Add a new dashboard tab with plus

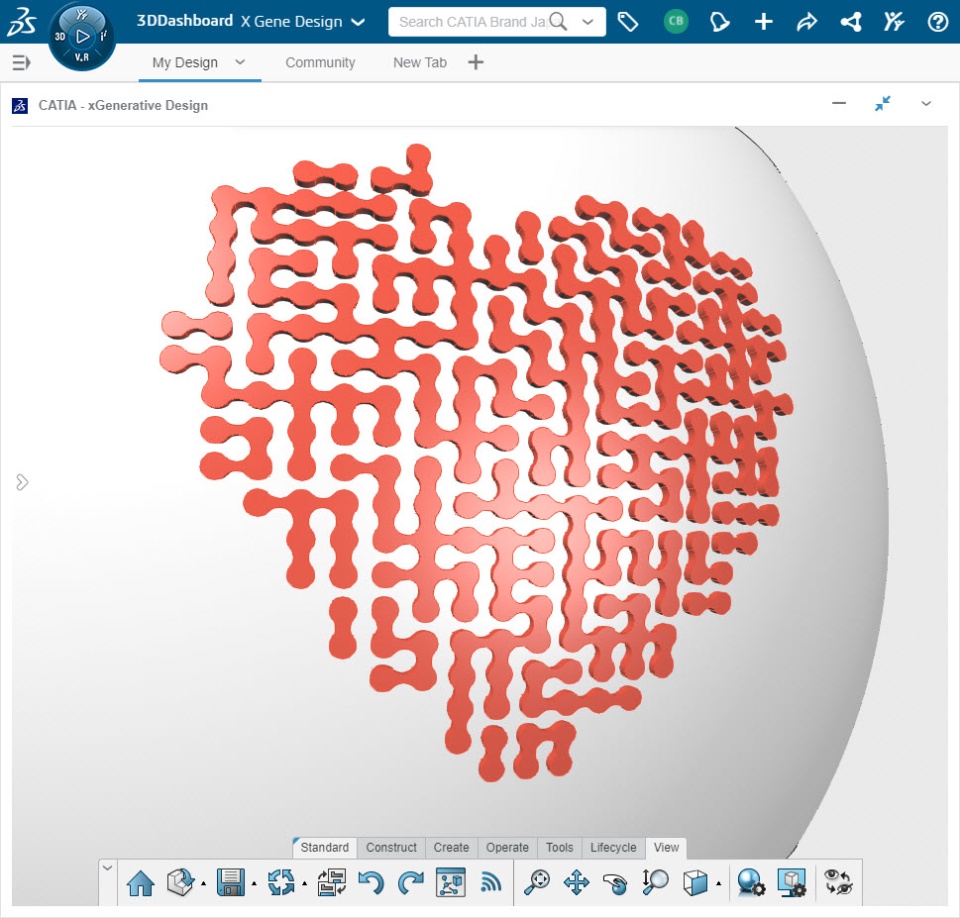[x=476, y=62]
